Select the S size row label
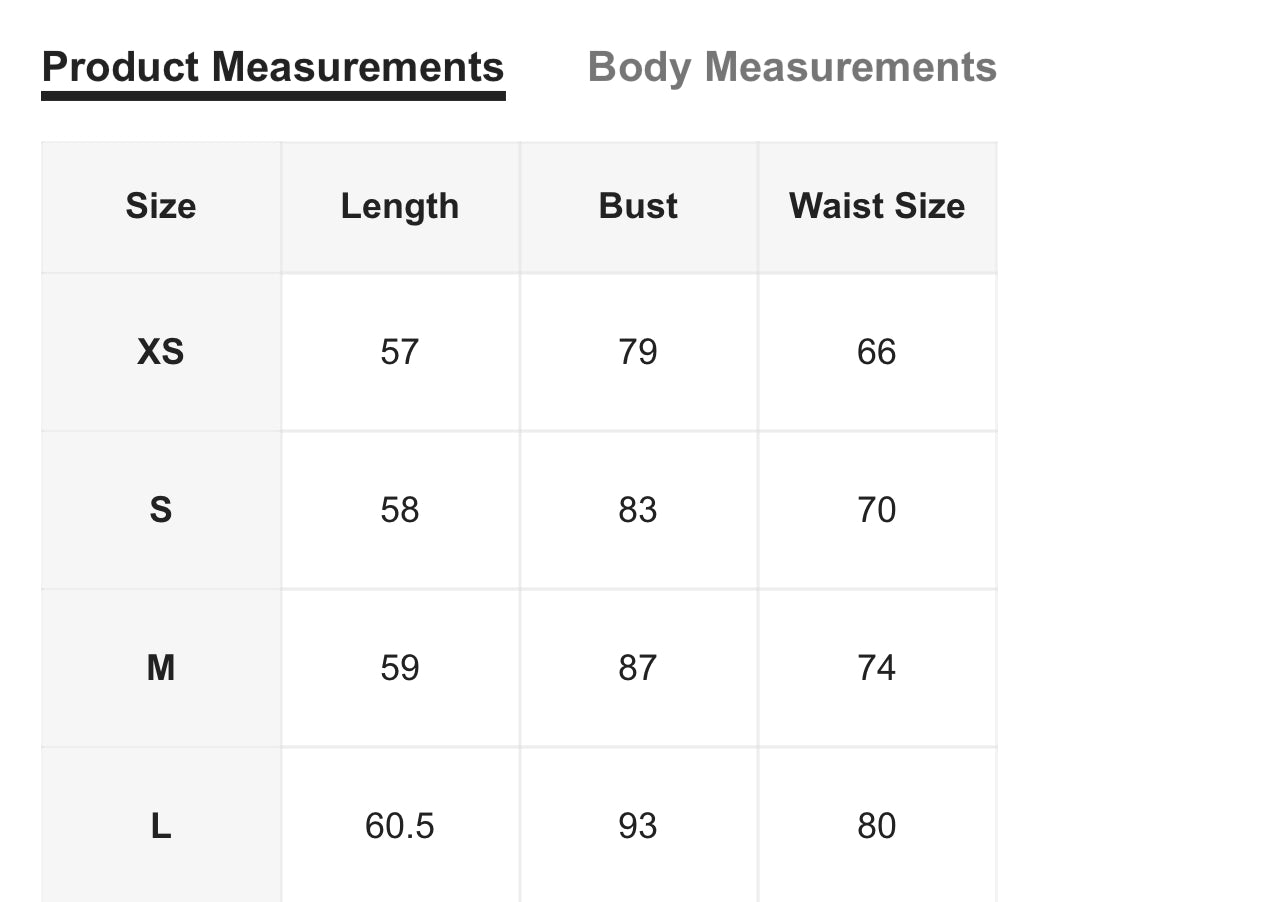 point(161,510)
